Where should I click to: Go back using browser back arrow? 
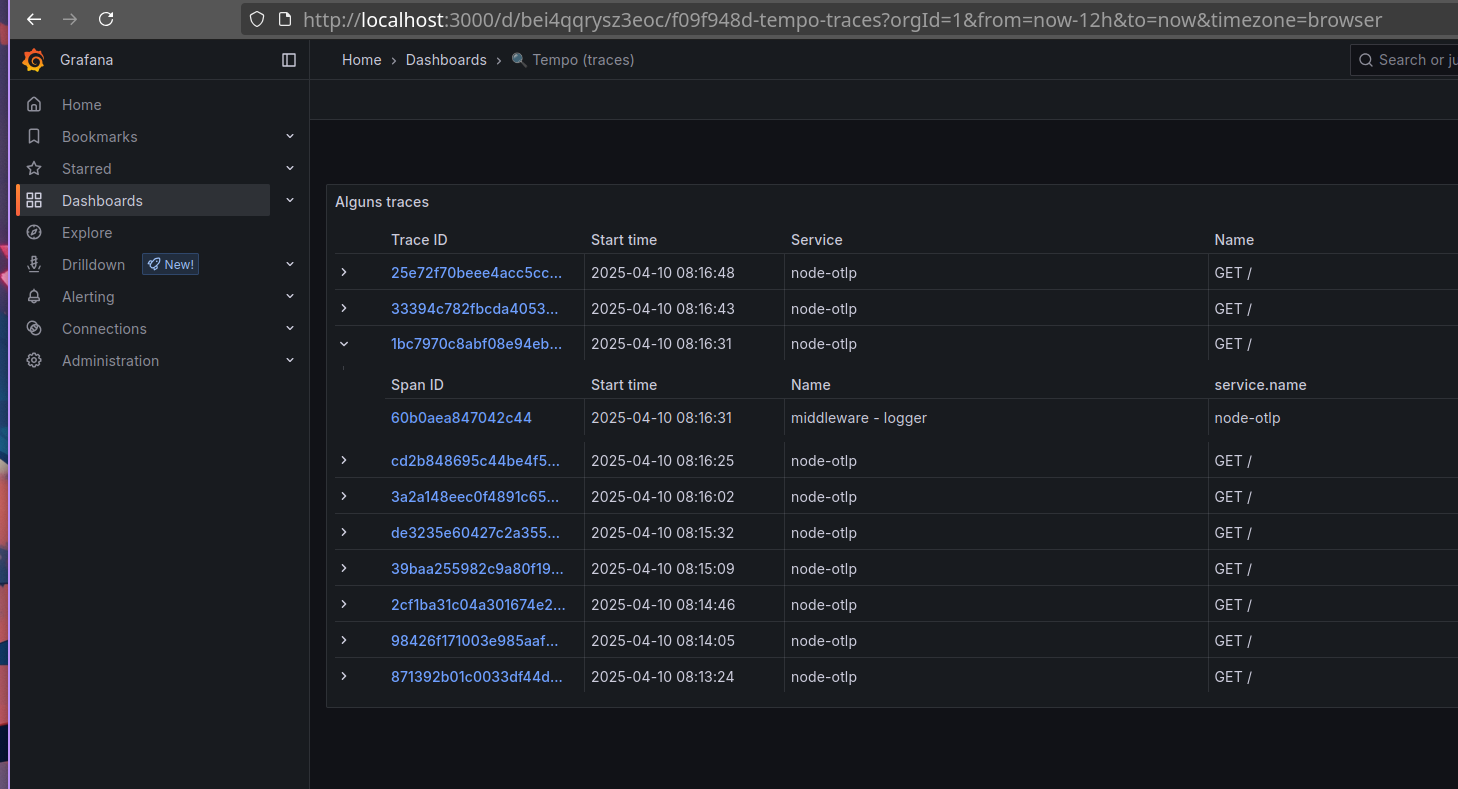(x=34, y=19)
